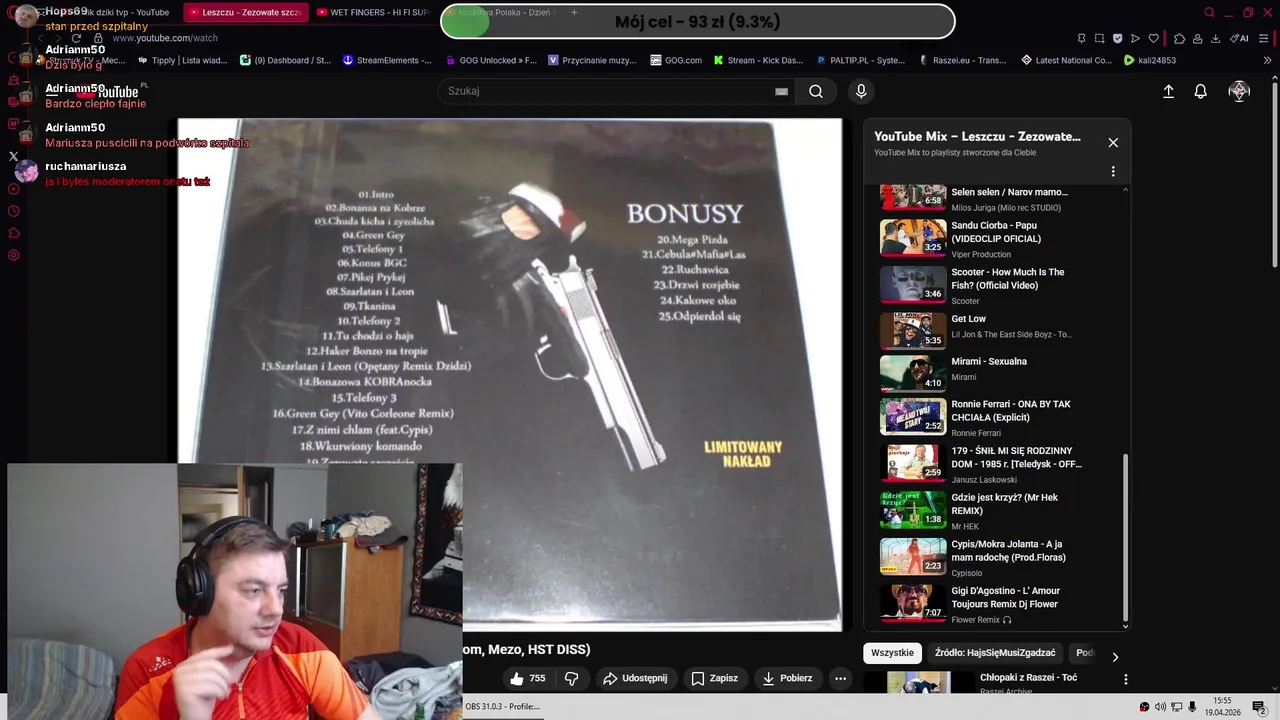
Task: Open YouTube notifications bell
Action: 1201,91
